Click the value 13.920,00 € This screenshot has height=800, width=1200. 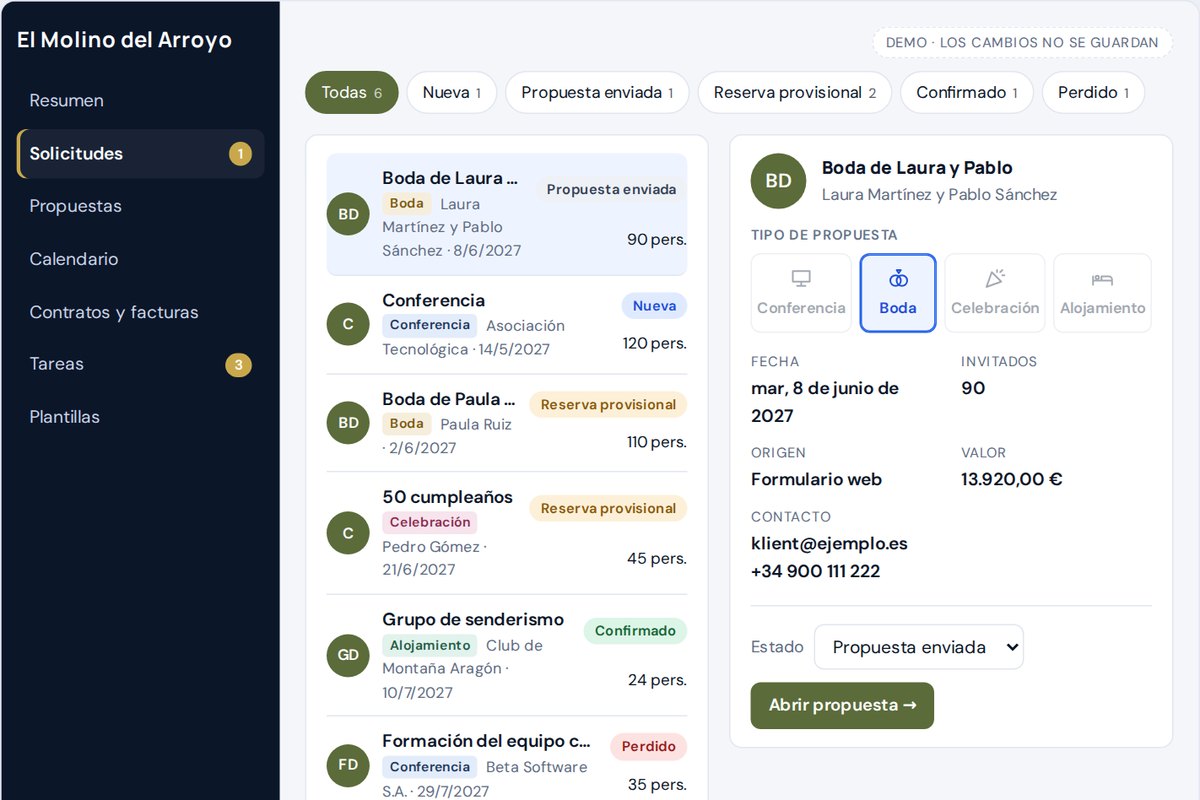pyautogui.click(x=1011, y=479)
